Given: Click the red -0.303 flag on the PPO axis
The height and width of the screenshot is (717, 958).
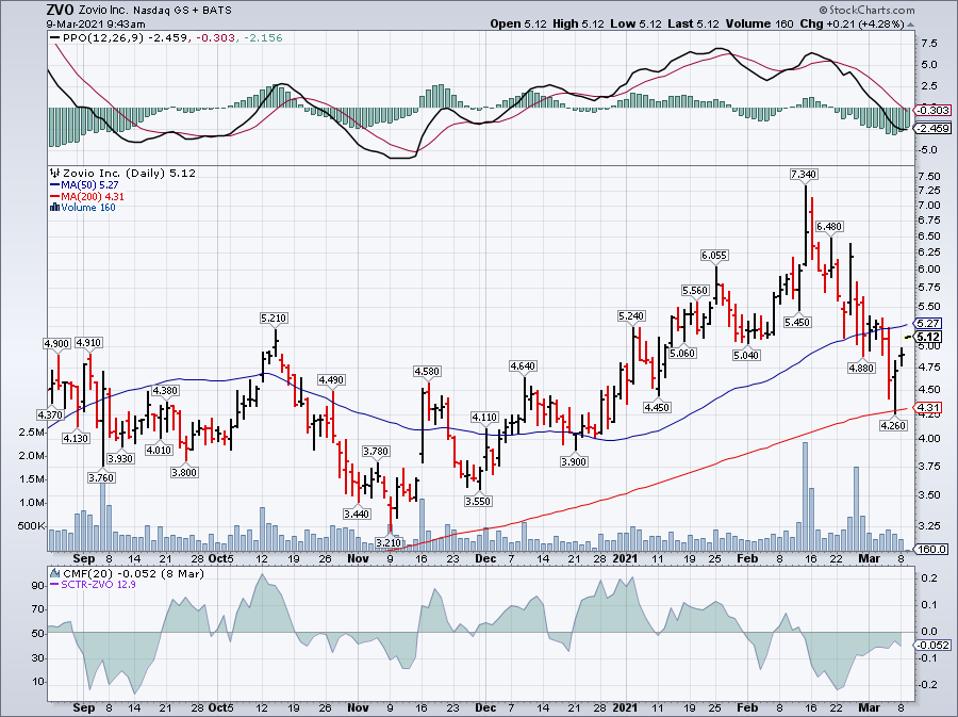Looking at the screenshot, I should tap(932, 111).
